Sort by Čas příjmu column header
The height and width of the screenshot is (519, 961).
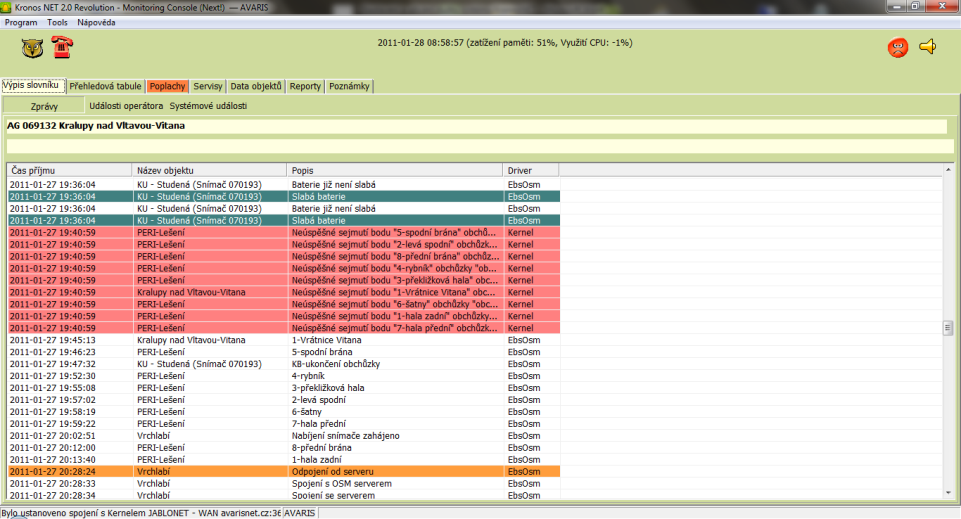[70, 170]
